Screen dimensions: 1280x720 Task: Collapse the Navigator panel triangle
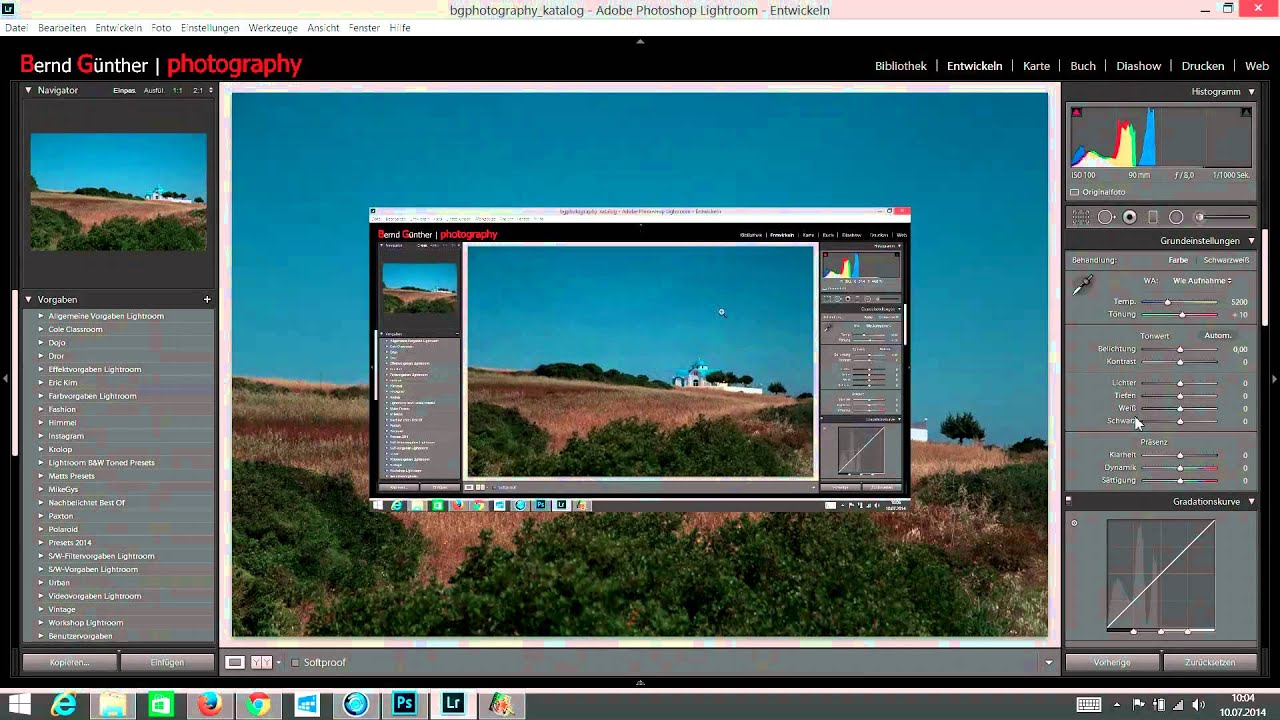coord(28,90)
